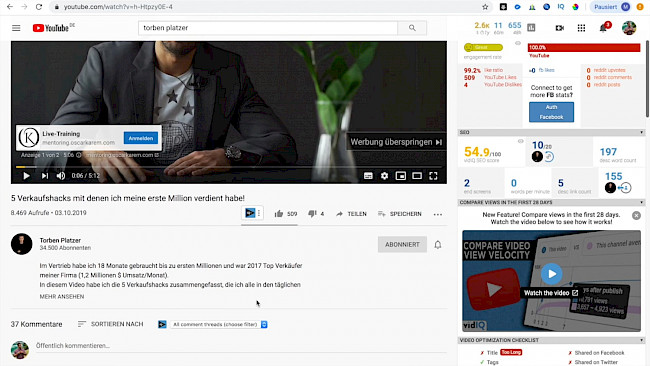Switch to miniplayer mode
Viewport: 650px width, 366px height.
pos(400,176)
